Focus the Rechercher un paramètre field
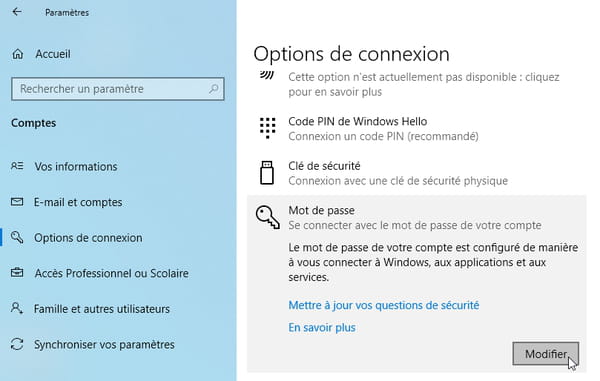Viewport: 600px width, 381px height. pos(118,89)
